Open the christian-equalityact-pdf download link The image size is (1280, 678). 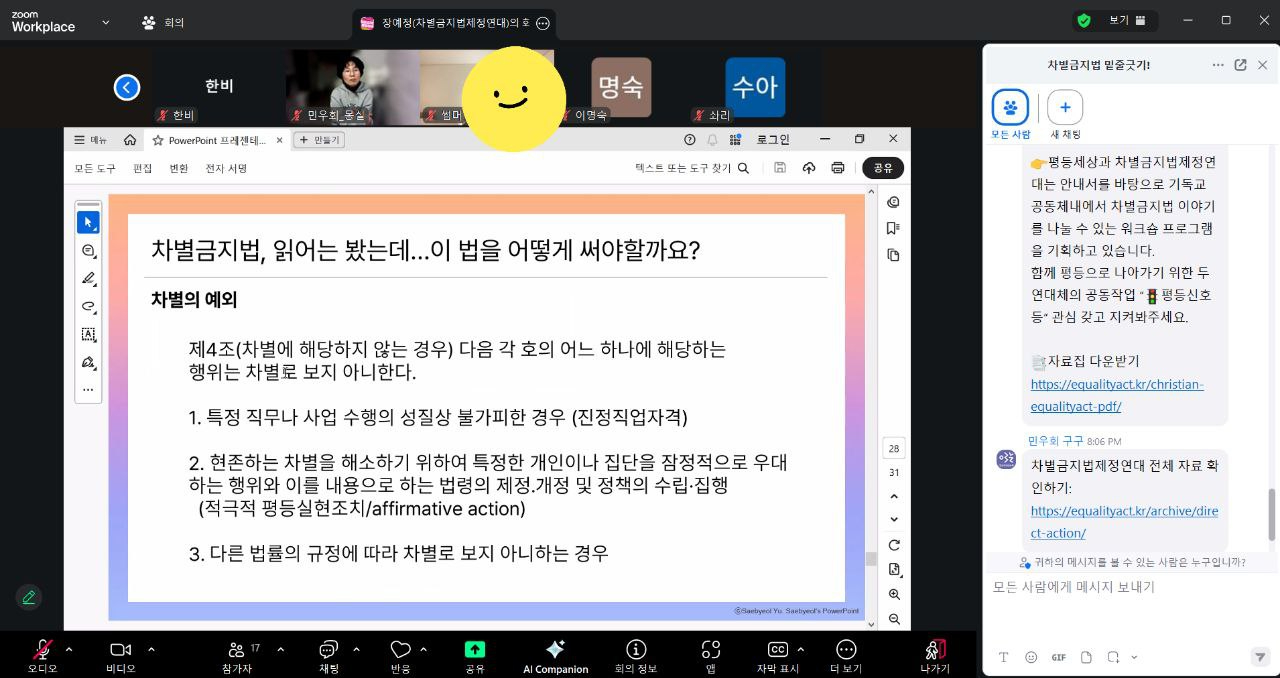(1116, 395)
